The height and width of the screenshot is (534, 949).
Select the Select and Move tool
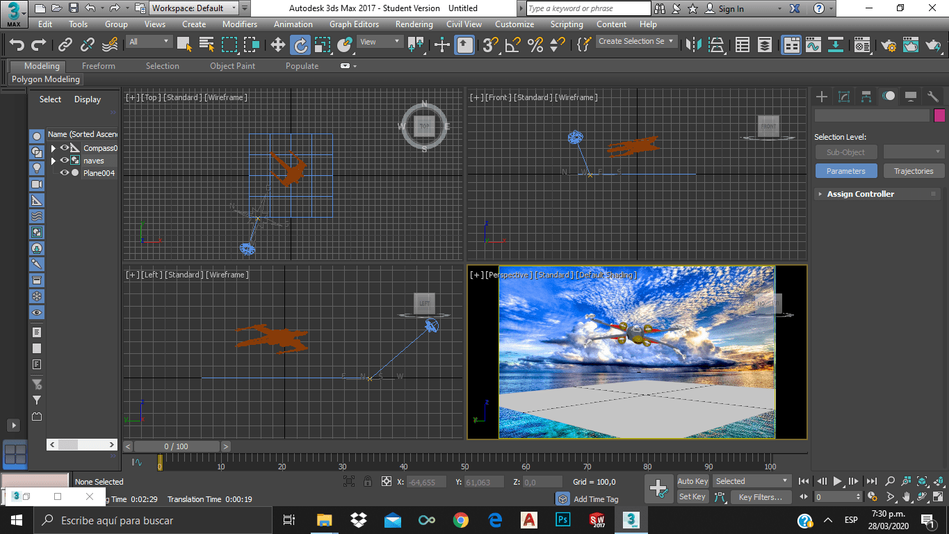(277, 45)
